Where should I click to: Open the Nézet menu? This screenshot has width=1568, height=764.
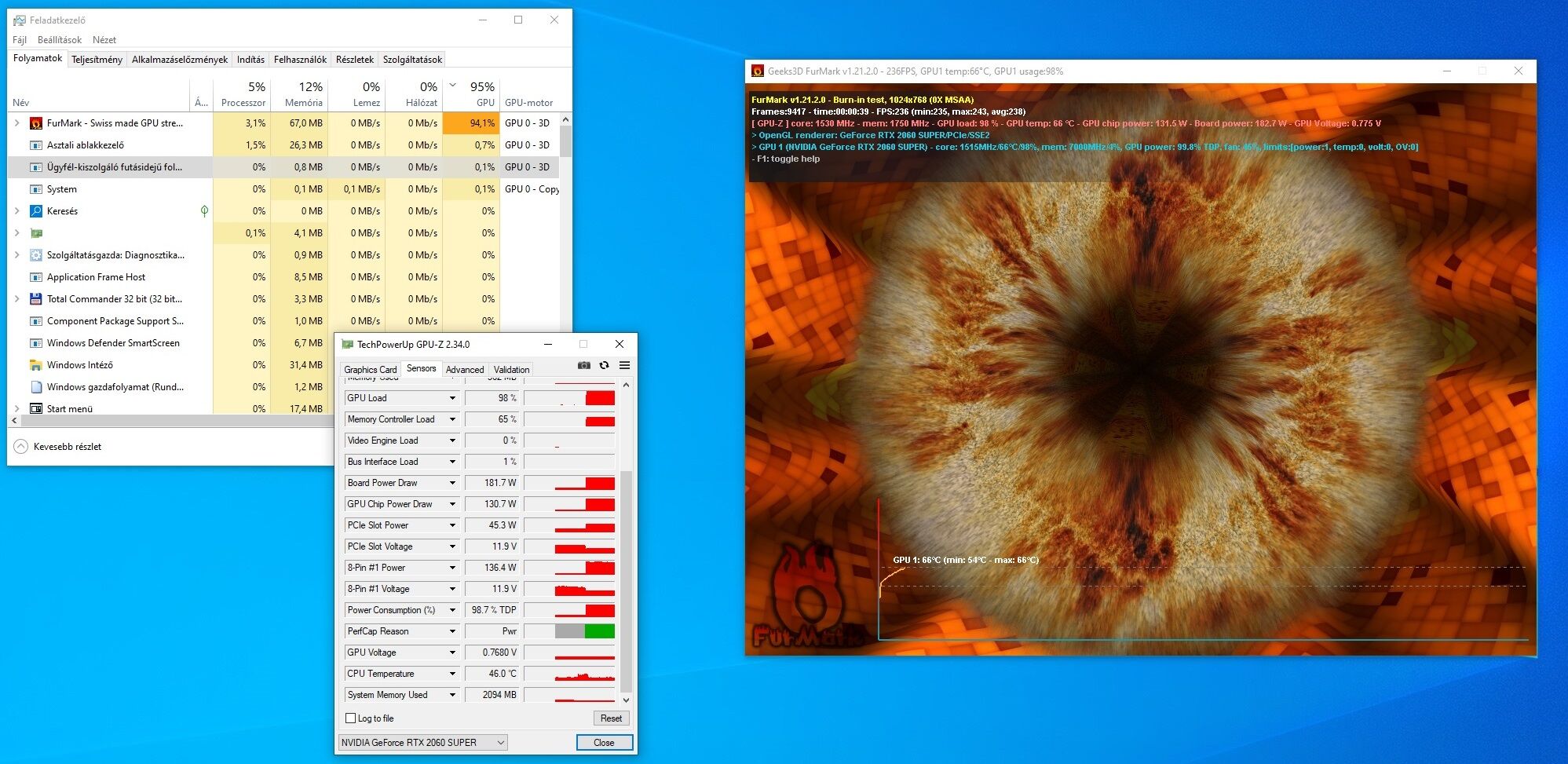coord(104,40)
